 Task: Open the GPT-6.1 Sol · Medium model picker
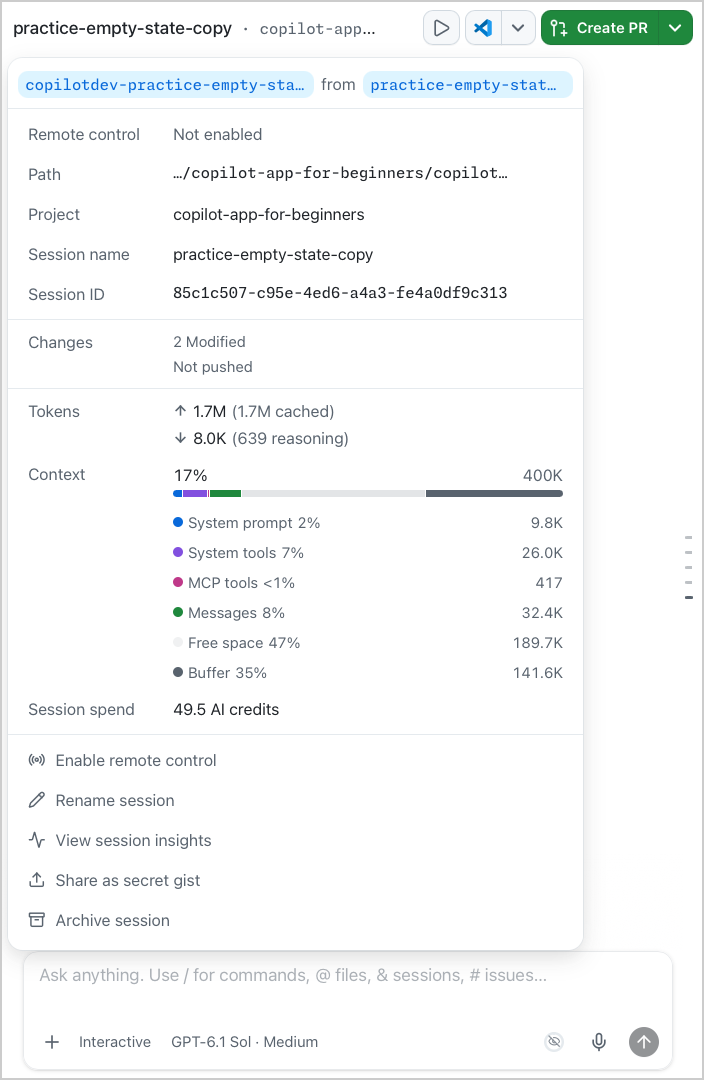tap(245, 1042)
